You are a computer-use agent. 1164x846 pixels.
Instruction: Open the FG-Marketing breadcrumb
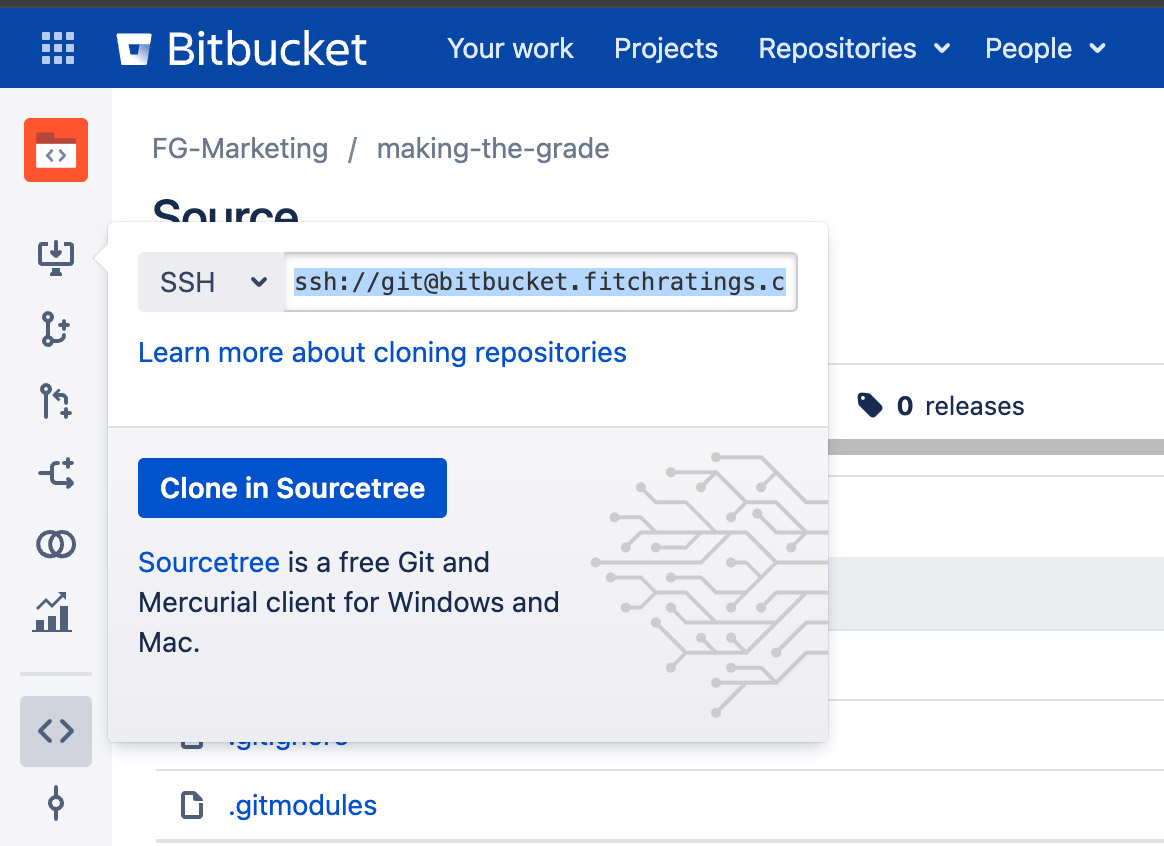tap(240, 148)
